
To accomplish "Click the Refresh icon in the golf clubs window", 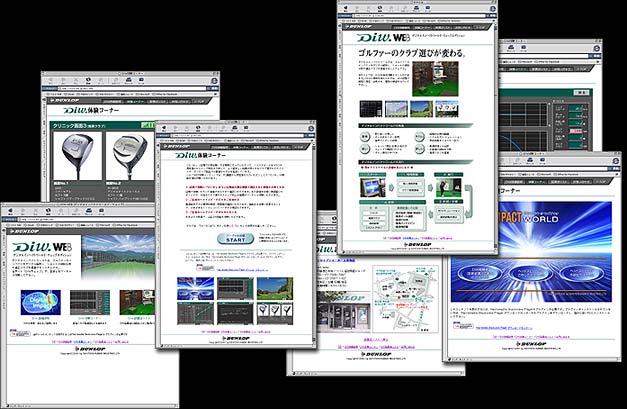I will tap(88, 81).
